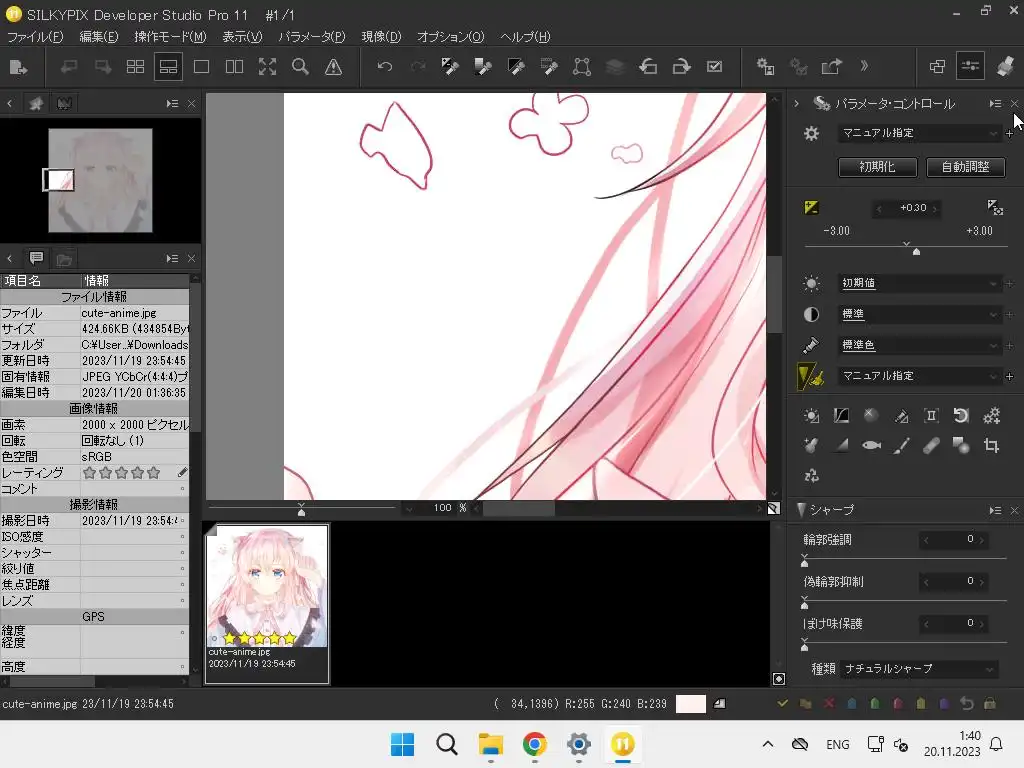Collapse the パラメータ・コントロール panel chevron

point(796,103)
